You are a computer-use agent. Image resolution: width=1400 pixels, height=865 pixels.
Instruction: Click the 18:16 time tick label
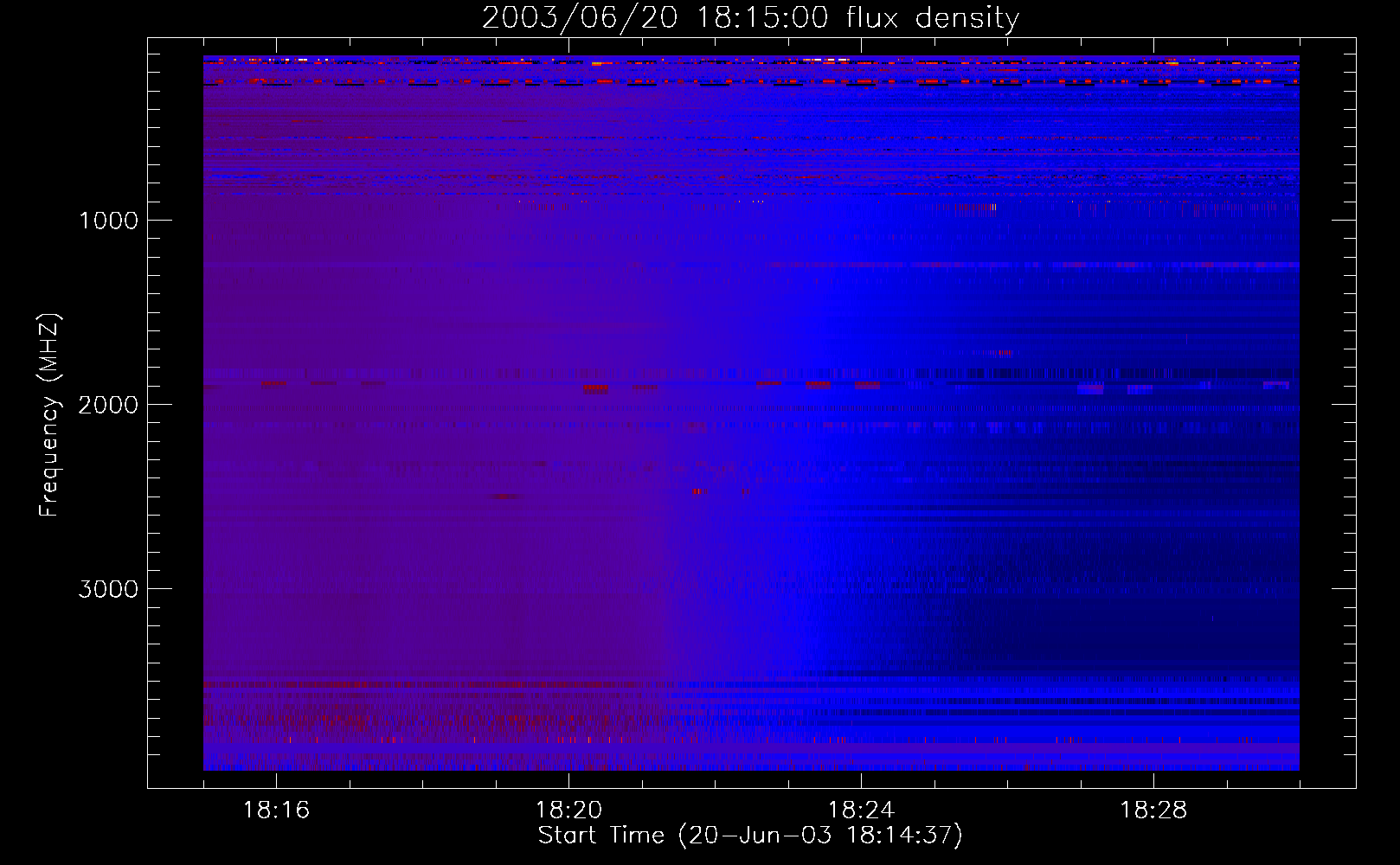point(276,810)
